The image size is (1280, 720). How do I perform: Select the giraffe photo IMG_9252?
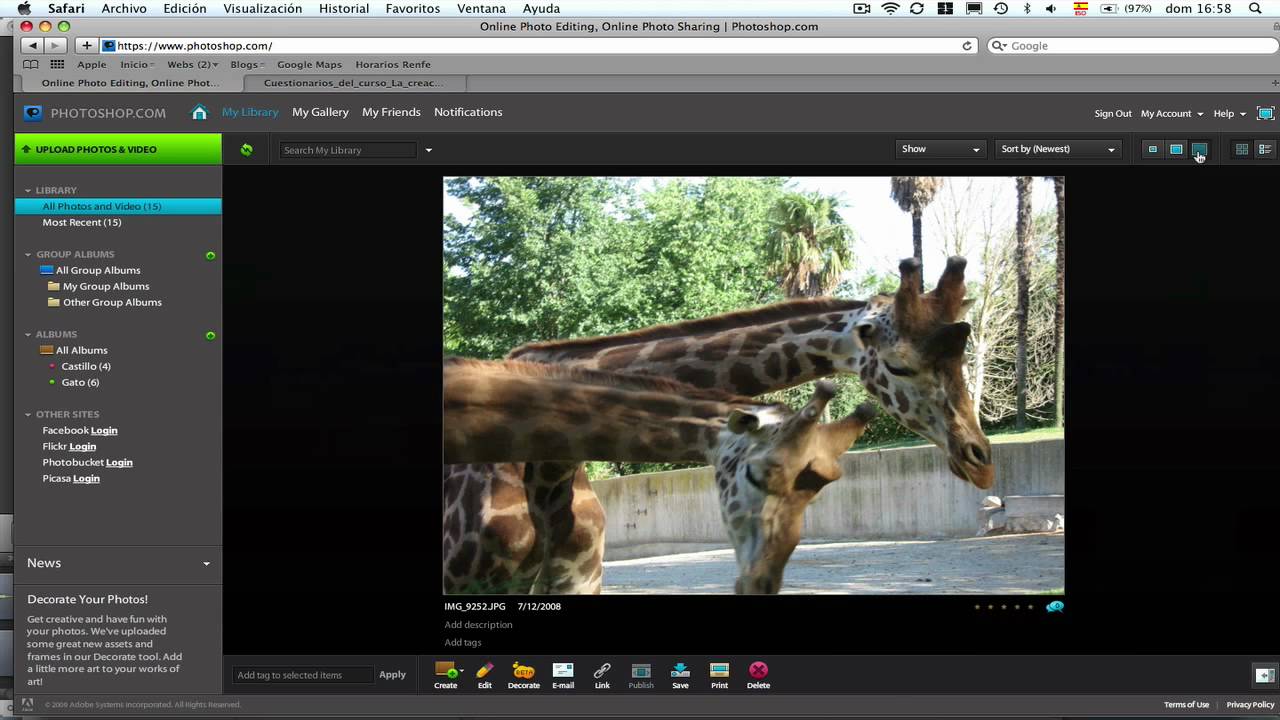tap(754, 386)
